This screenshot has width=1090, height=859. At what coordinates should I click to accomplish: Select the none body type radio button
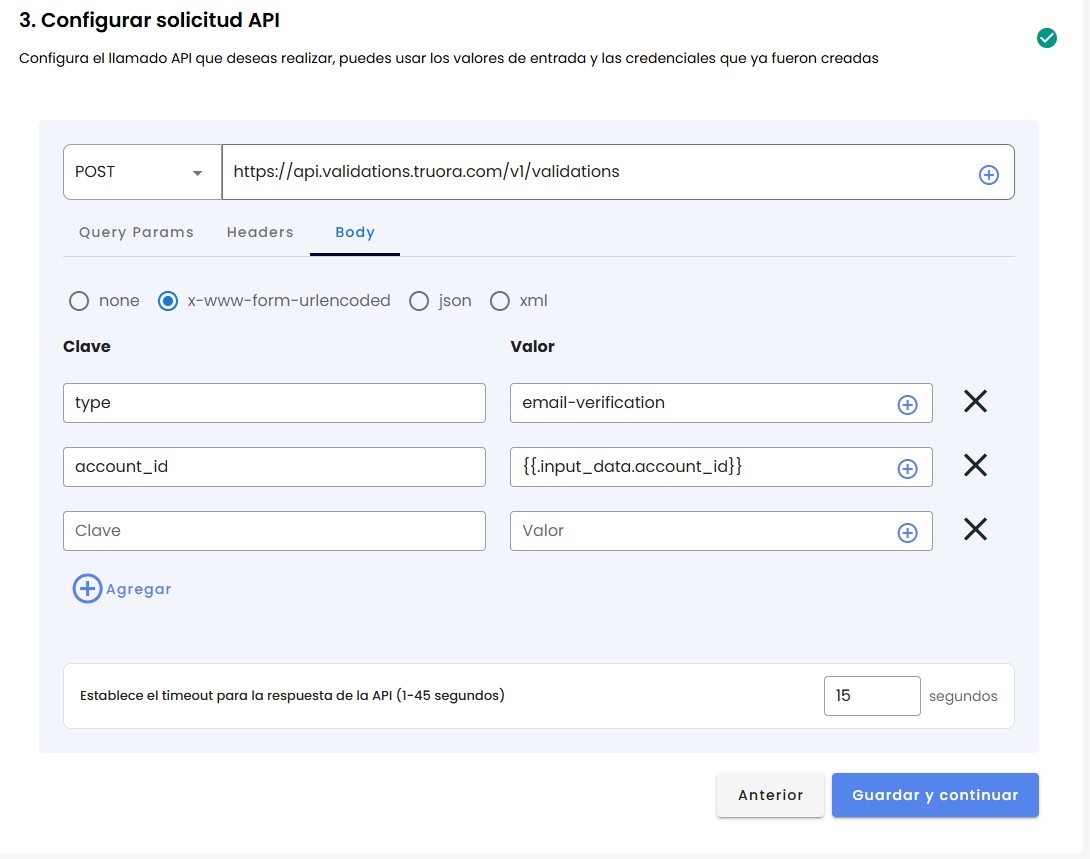(x=79, y=301)
